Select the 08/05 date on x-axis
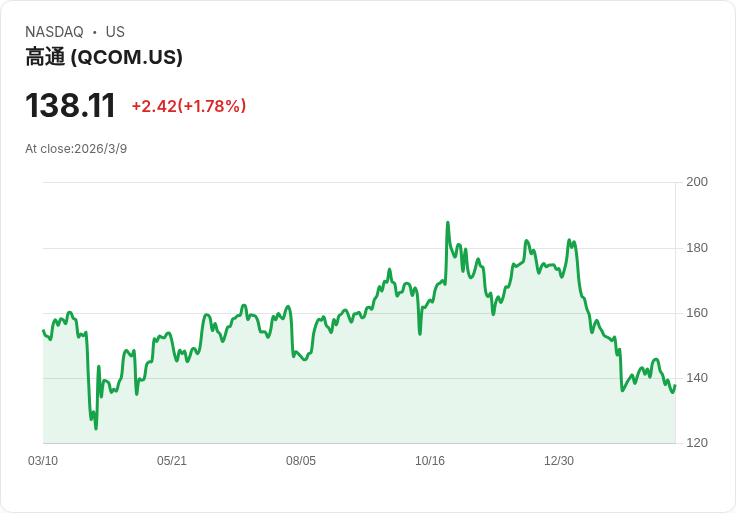 click(301, 461)
